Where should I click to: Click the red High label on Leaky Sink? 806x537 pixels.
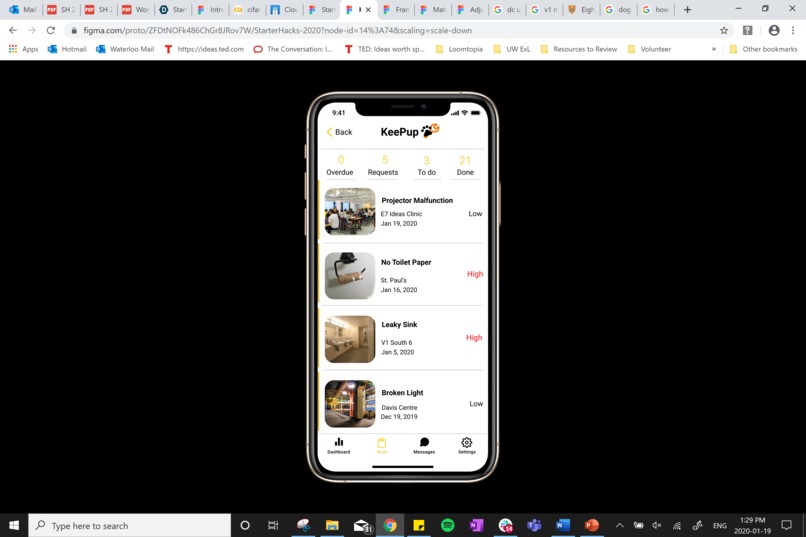click(474, 338)
